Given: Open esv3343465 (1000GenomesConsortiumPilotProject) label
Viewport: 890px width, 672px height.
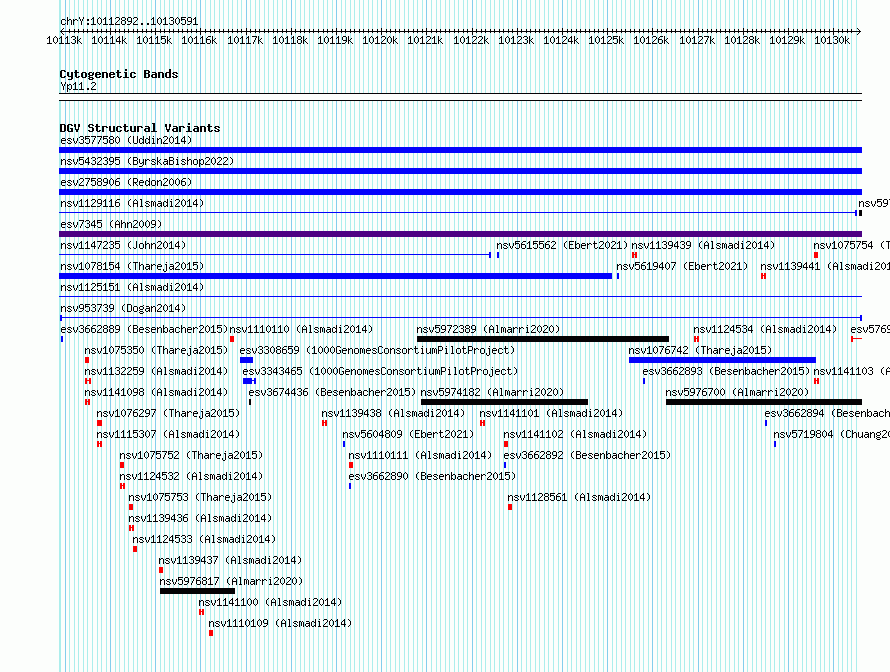Looking at the screenshot, I should (x=380, y=371).
